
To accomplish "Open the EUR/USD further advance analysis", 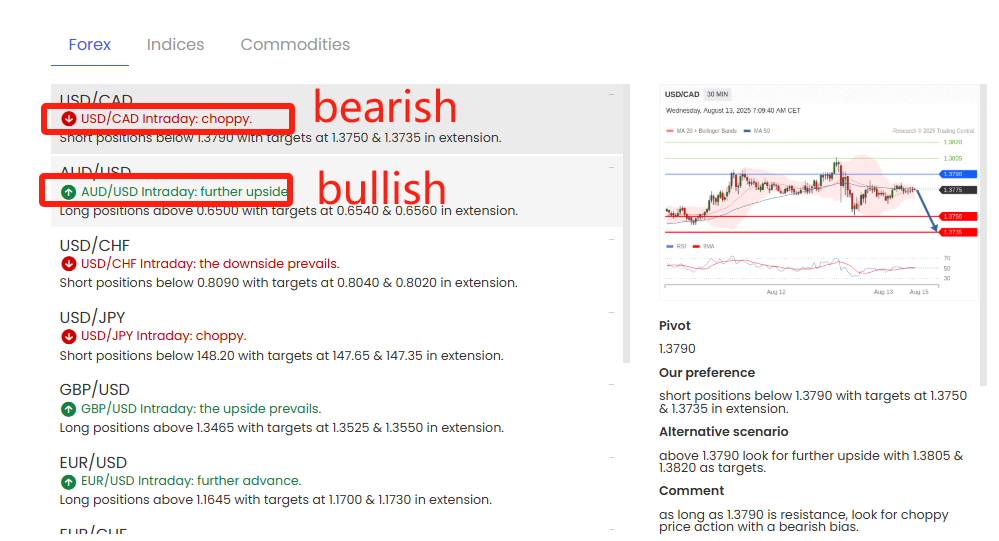I will tap(191, 480).
